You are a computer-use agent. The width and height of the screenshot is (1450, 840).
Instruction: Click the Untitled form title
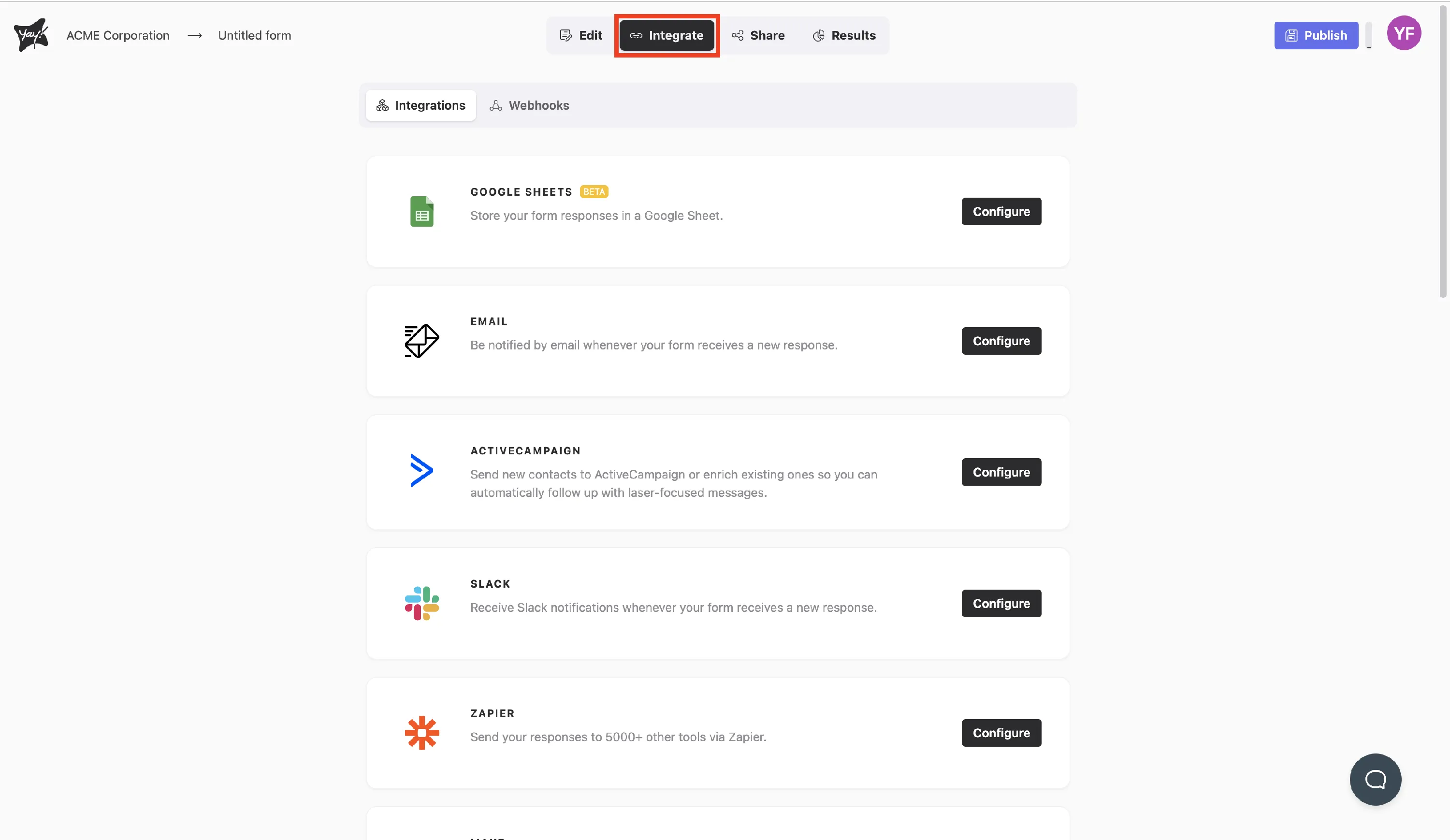coord(254,36)
